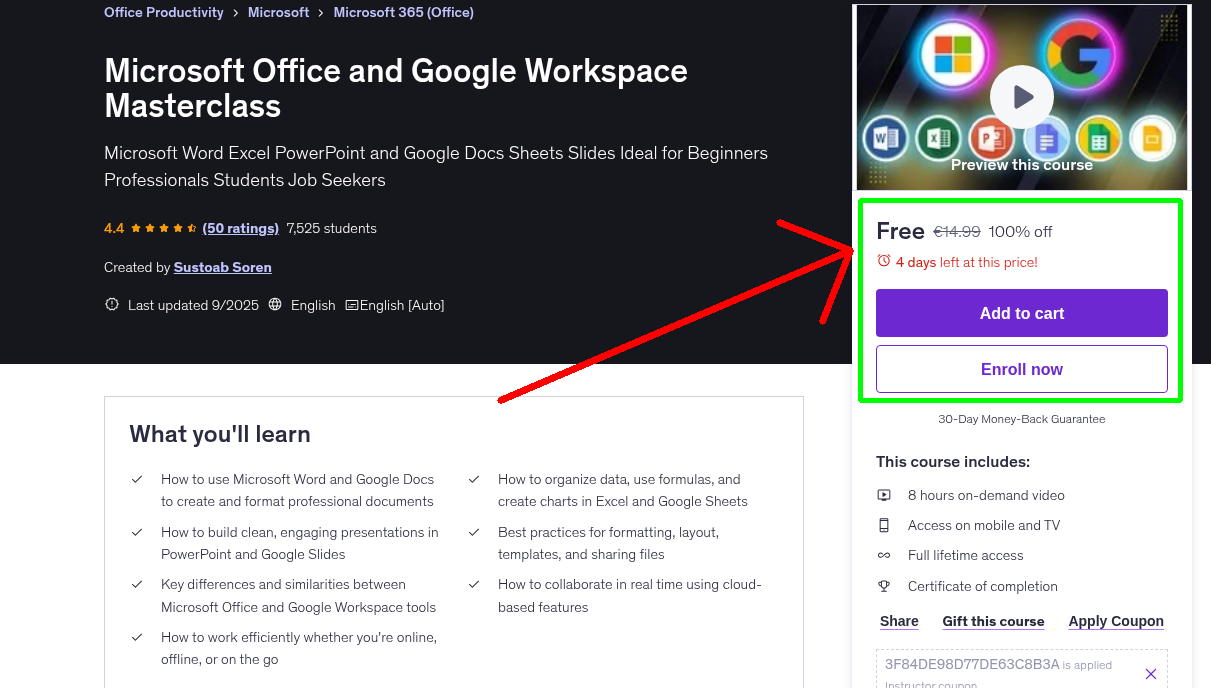This screenshot has width=1211, height=688.
Task: Dismiss the applied instructor coupon with the X
Action: tap(1150, 673)
